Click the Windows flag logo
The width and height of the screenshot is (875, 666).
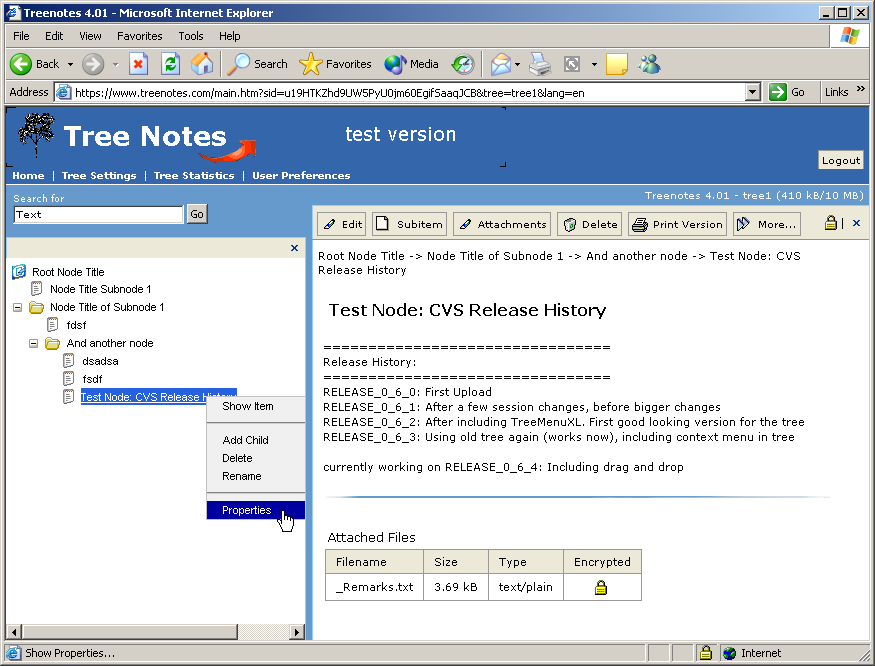click(x=850, y=36)
